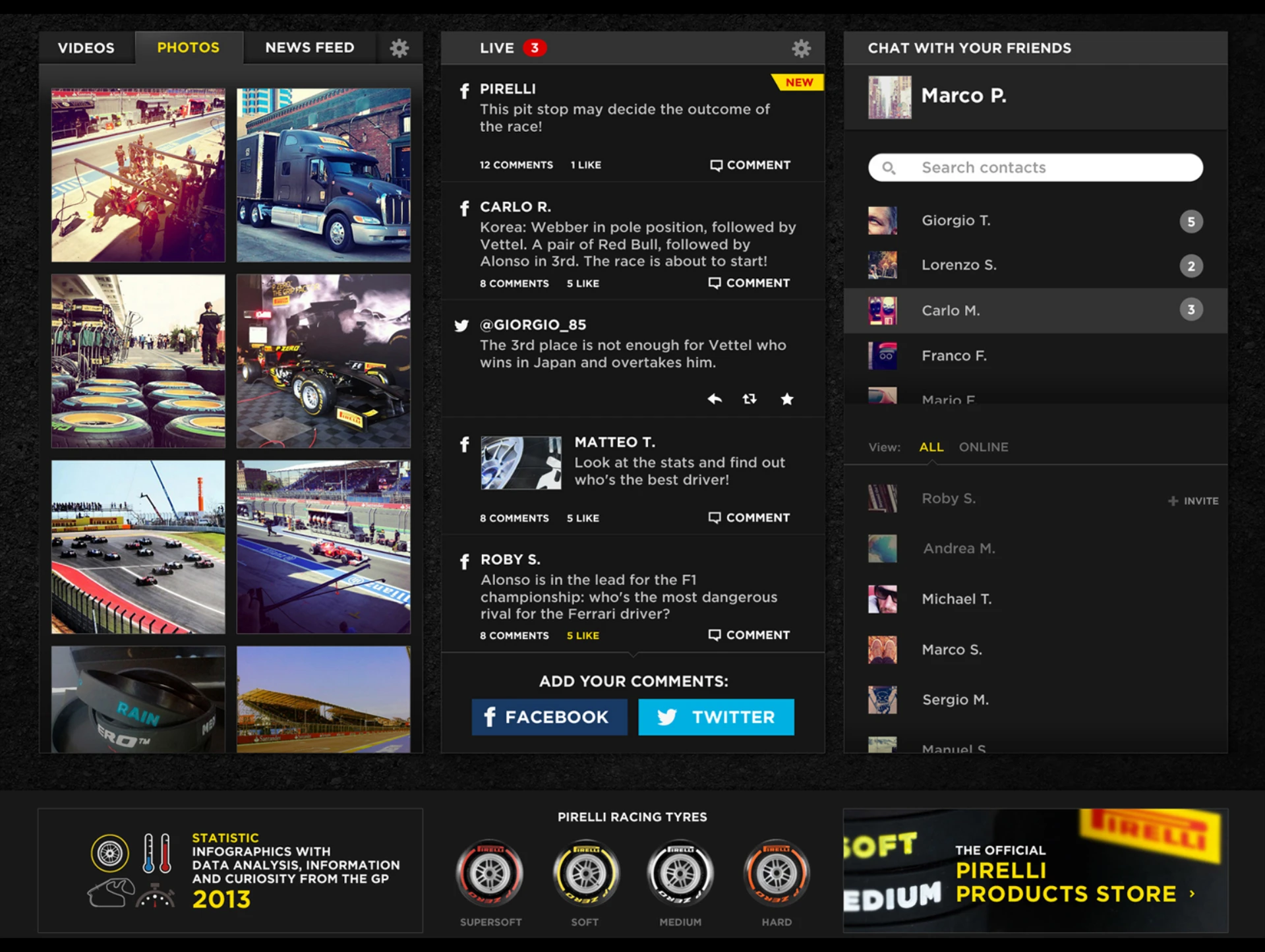Switch contacts view to All
Screen dimensions: 1265x952
coord(931,447)
